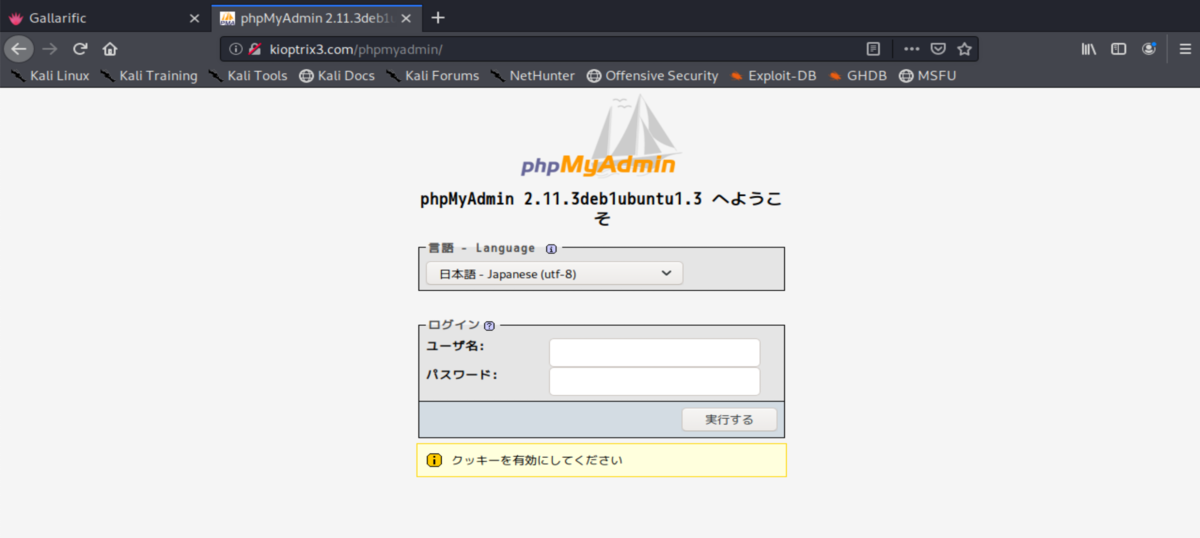The height and width of the screenshot is (538, 1200).
Task: Open page actions three-dot menu
Action: [x=911, y=48]
